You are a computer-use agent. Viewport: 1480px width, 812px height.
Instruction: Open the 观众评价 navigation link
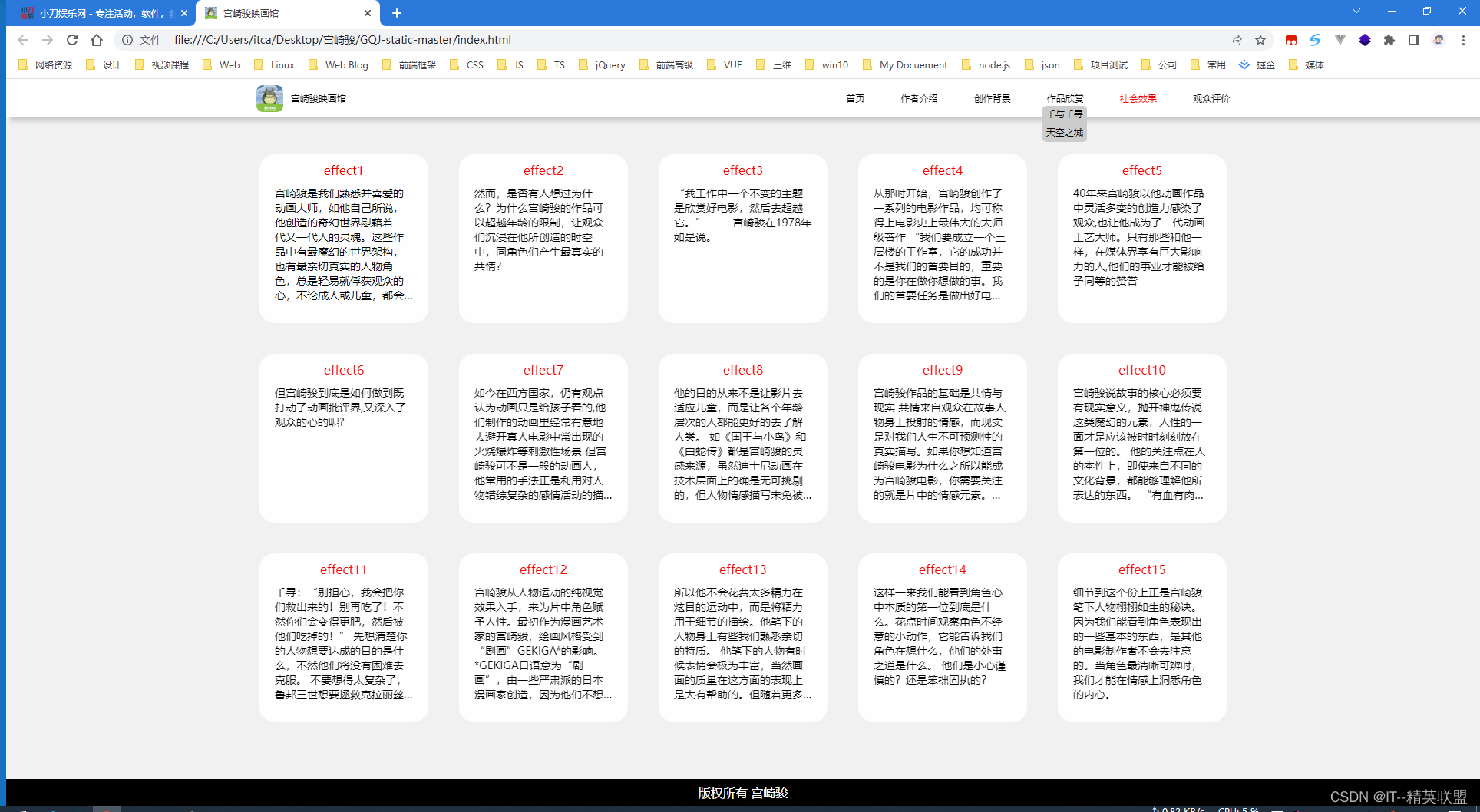tap(1211, 98)
